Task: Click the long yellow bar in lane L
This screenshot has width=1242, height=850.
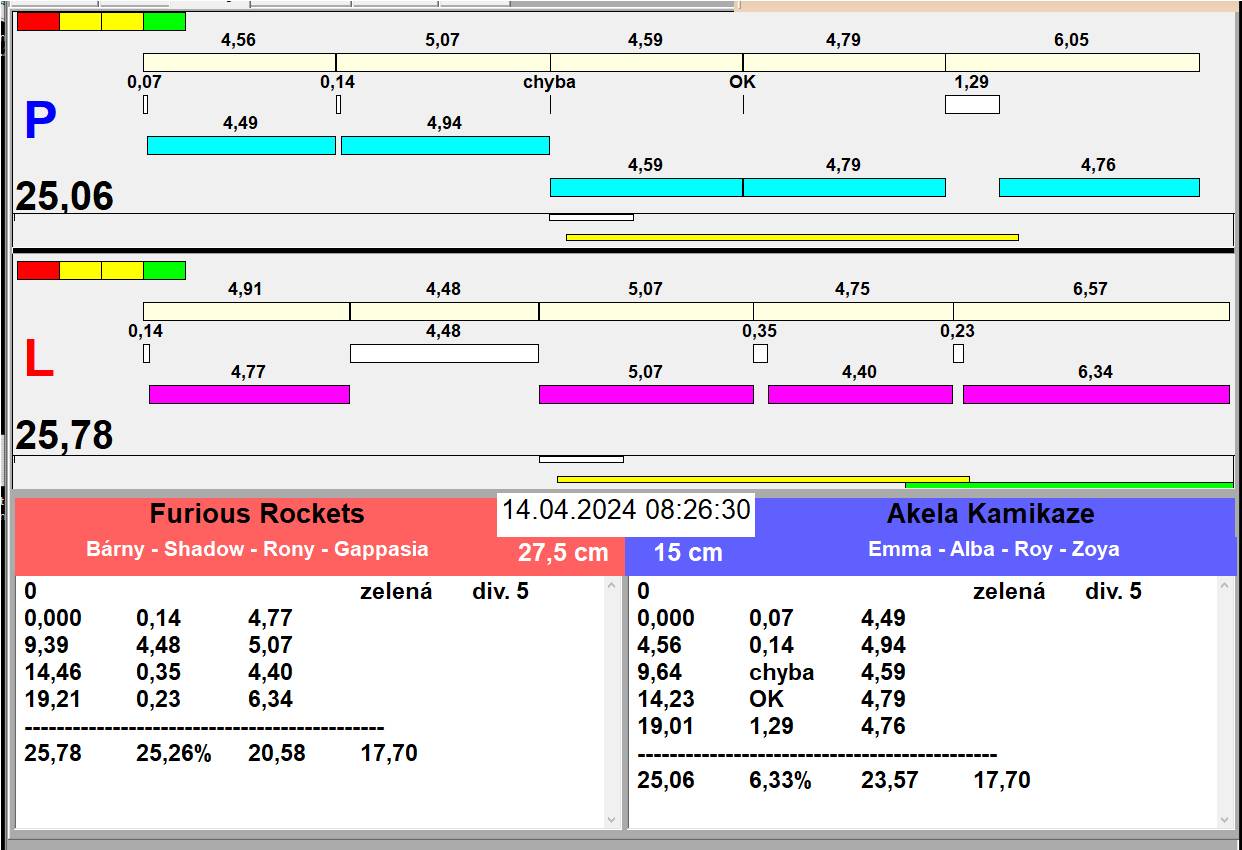Action: (763, 479)
